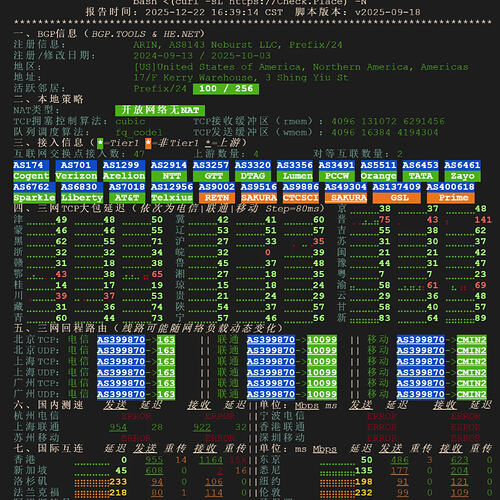Select the region line starting [US]United States
500x500 pixels.
301,67
